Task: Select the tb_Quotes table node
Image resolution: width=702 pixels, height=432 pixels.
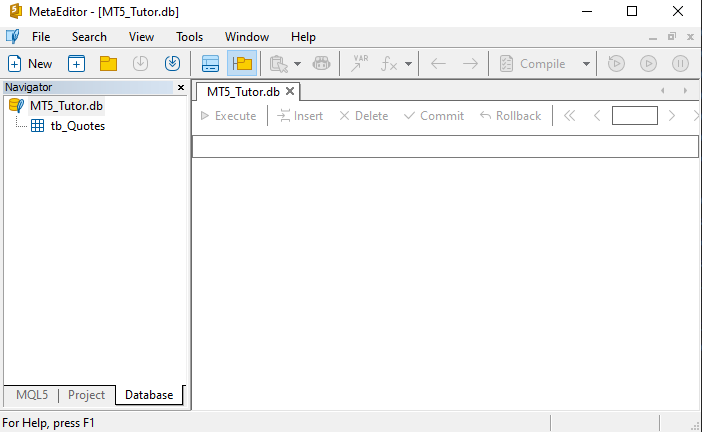Action: pos(77,126)
